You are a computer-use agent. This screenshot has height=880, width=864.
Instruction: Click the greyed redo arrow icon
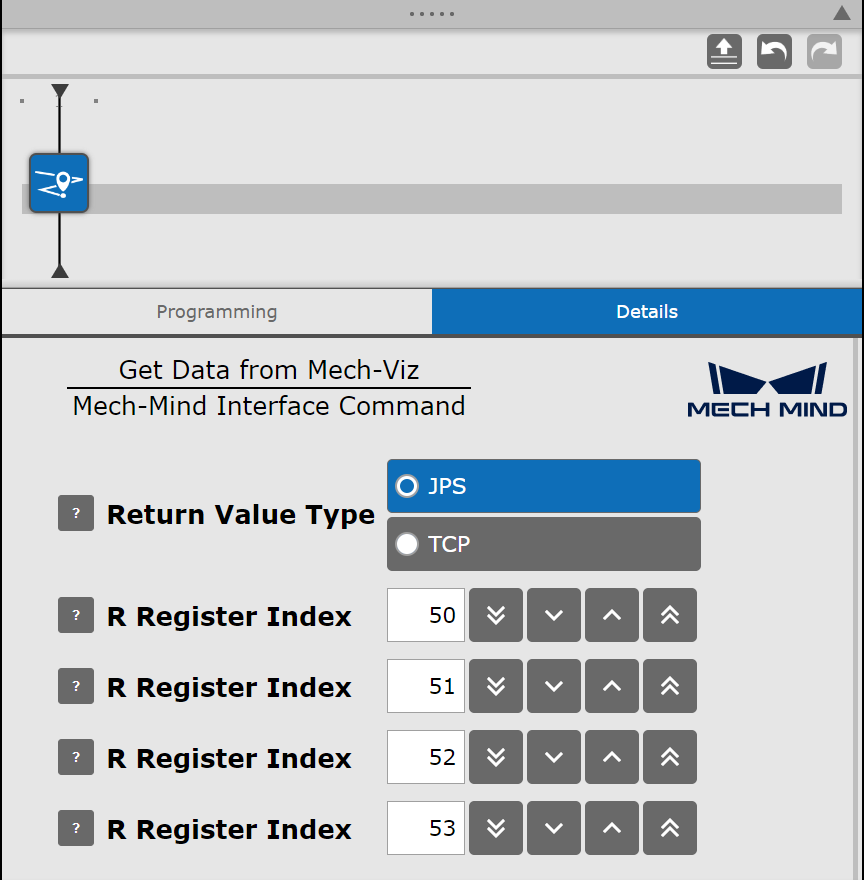(824, 52)
